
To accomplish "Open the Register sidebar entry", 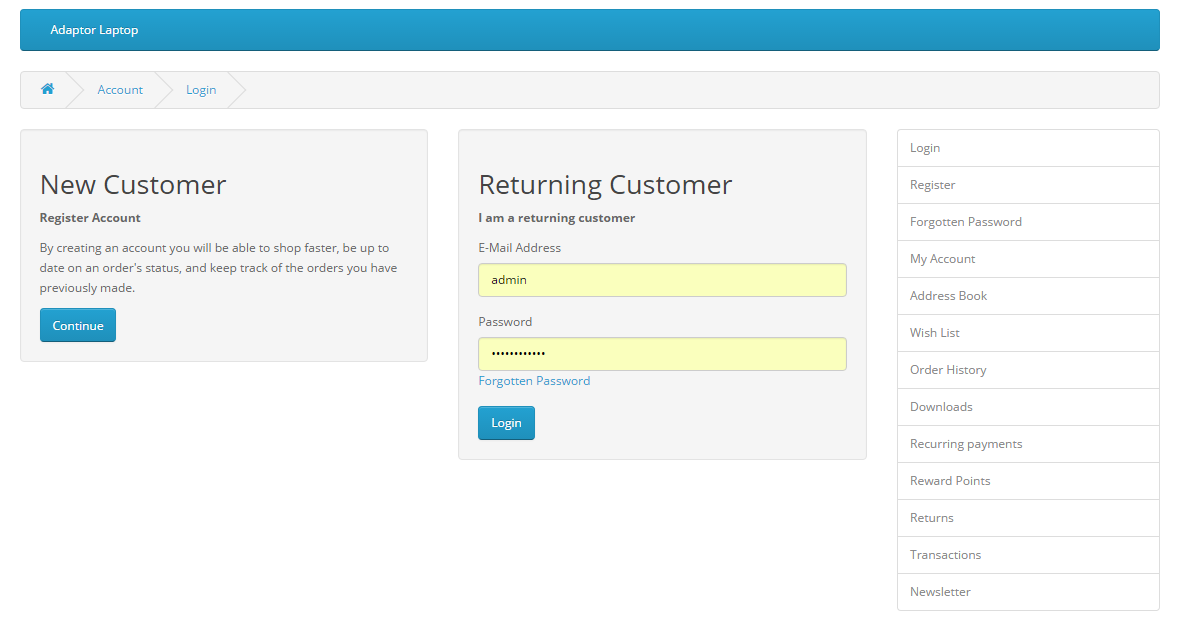I will pos(932,184).
